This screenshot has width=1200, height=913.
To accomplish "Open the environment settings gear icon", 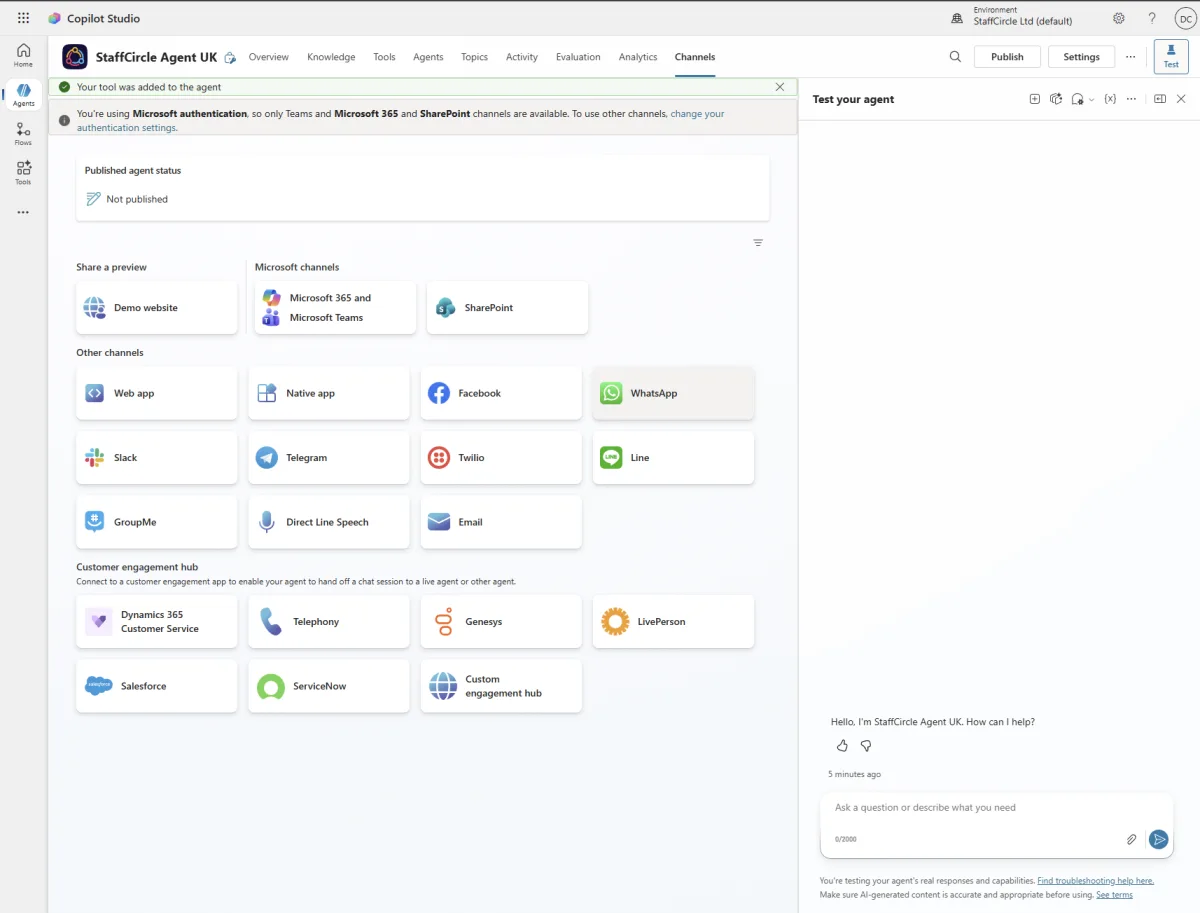I will [1119, 18].
